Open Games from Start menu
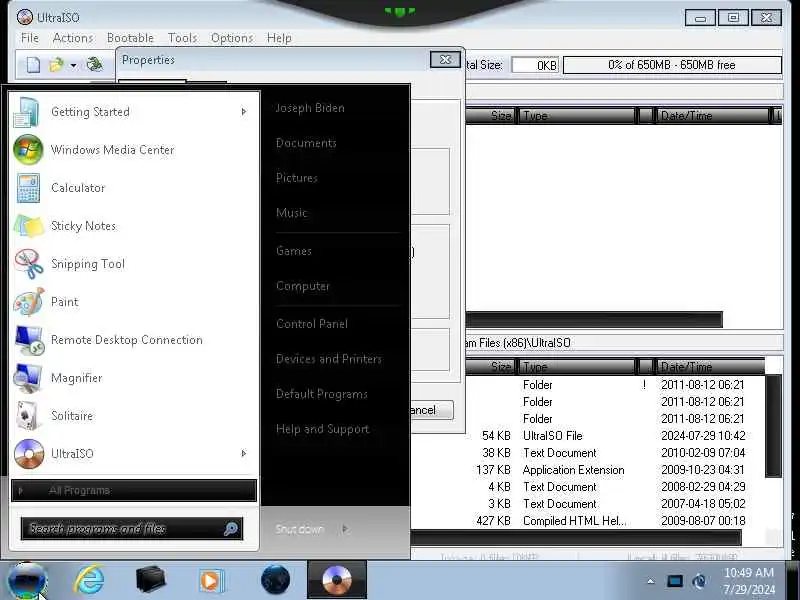 [x=293, y=251]
